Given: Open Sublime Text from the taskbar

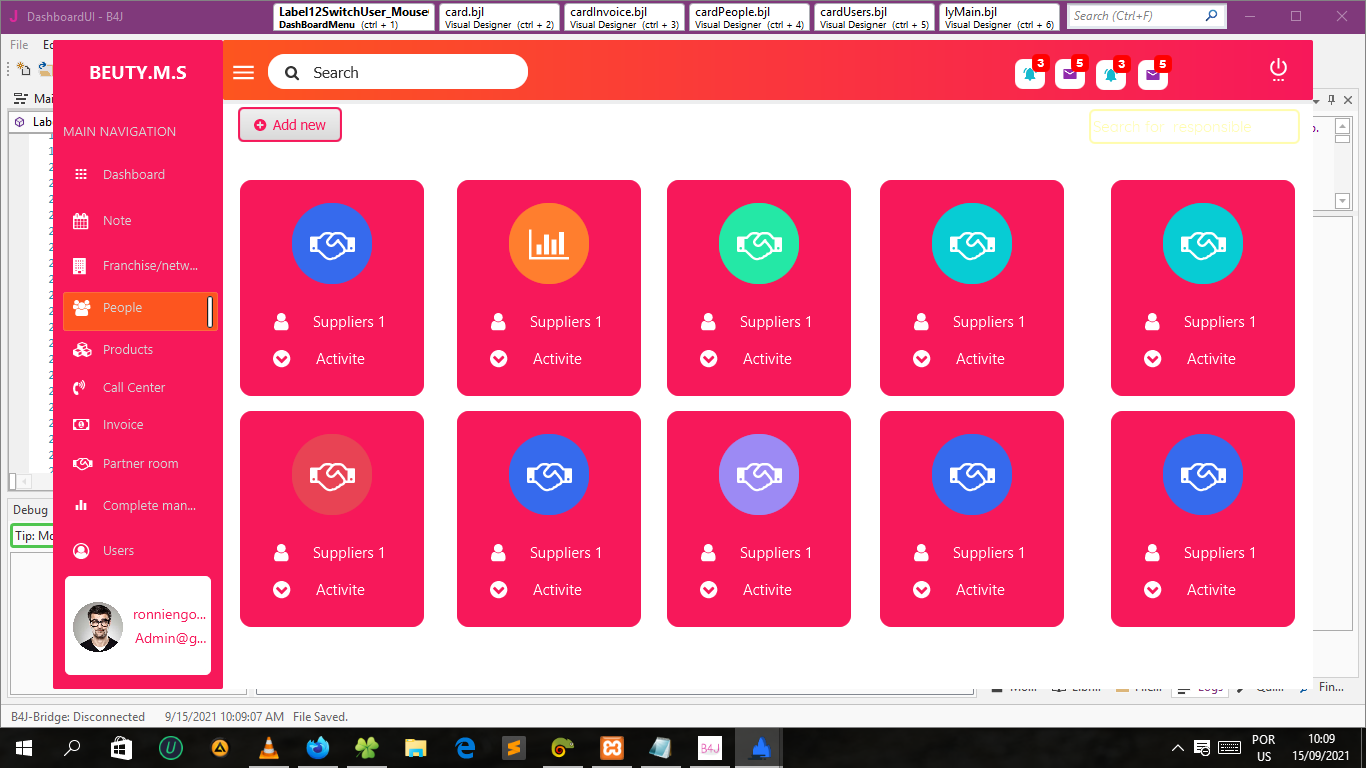Looking at the screenshot, I should tap(513, 747).
